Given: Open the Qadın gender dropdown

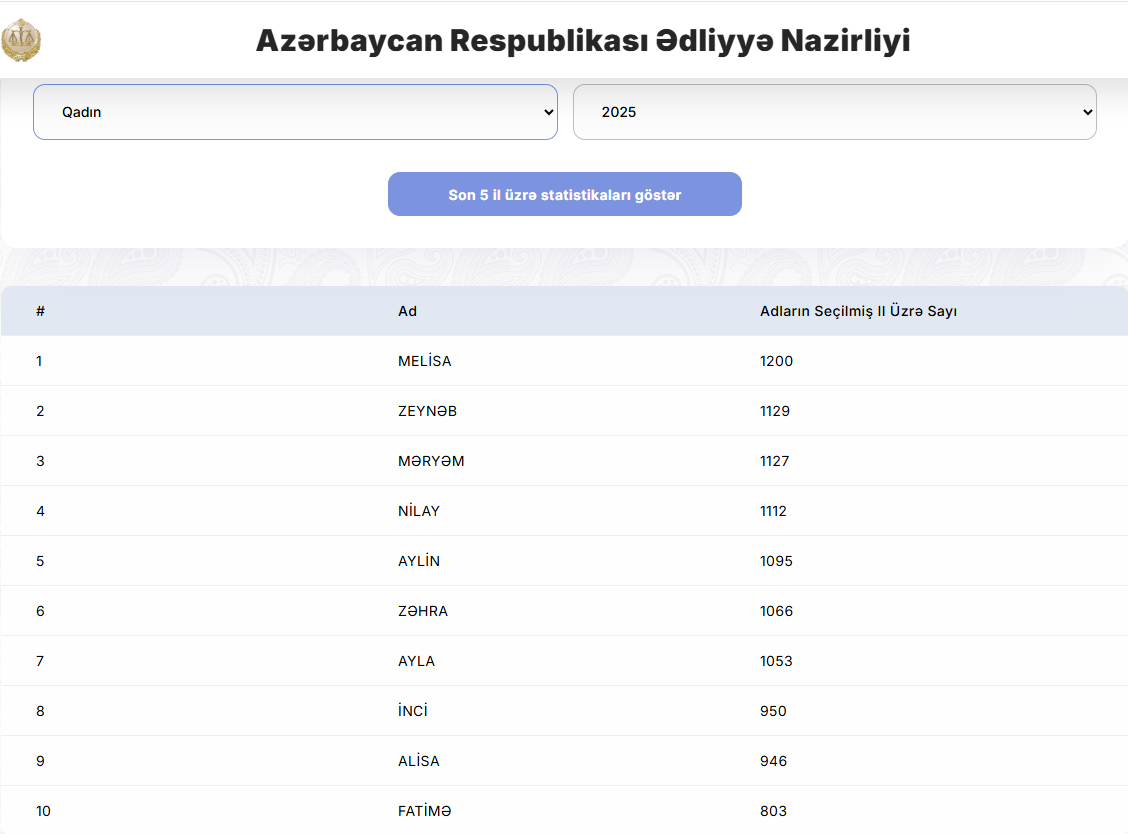Looking at the screenshot, I should (x=295, y=112).
